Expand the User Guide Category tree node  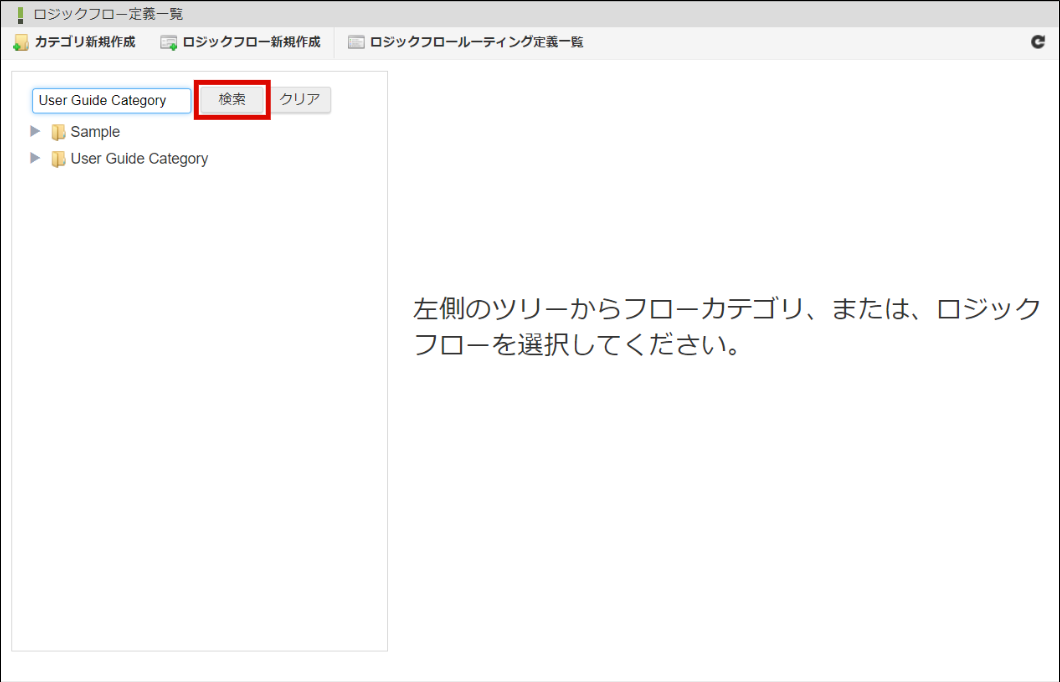tap(36, 158)
